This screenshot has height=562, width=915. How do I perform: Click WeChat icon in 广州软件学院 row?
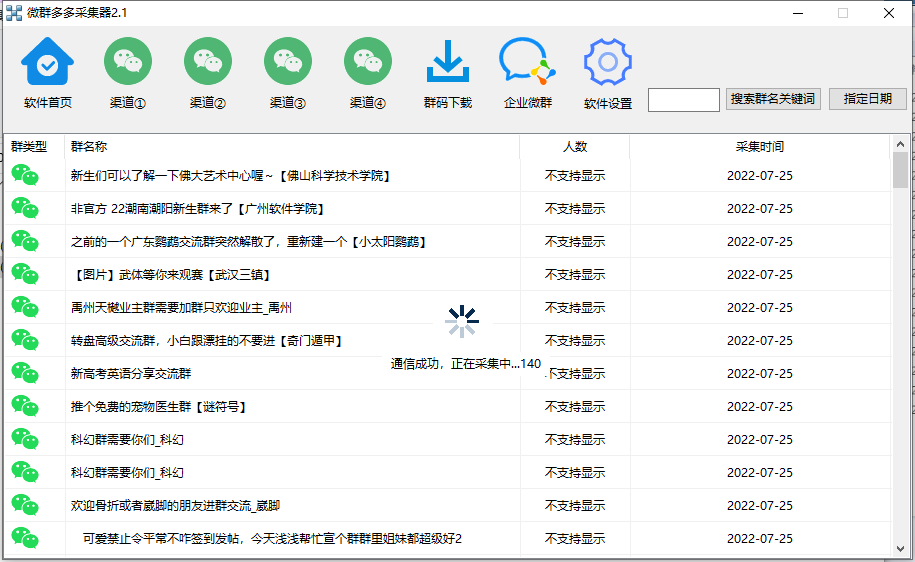(x=25, y=208)
